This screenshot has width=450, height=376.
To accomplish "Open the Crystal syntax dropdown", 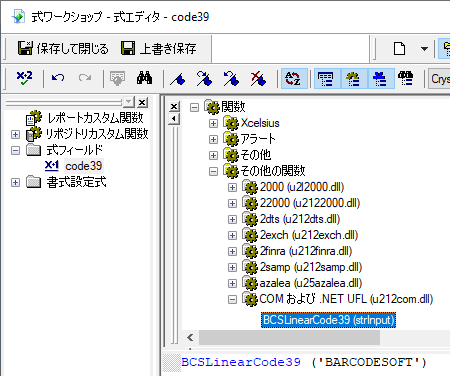I will (439, 79).
